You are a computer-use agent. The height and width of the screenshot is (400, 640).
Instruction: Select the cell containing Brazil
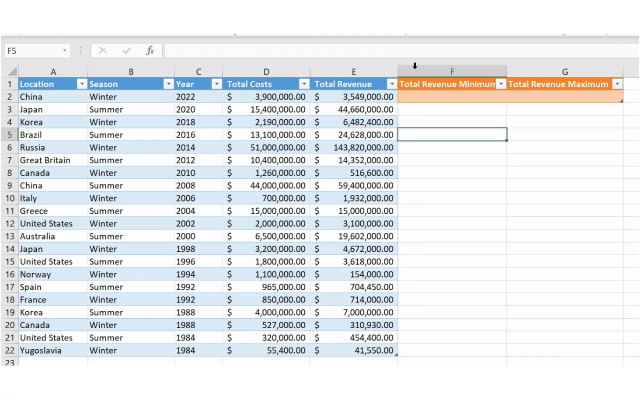pos(53,135)
